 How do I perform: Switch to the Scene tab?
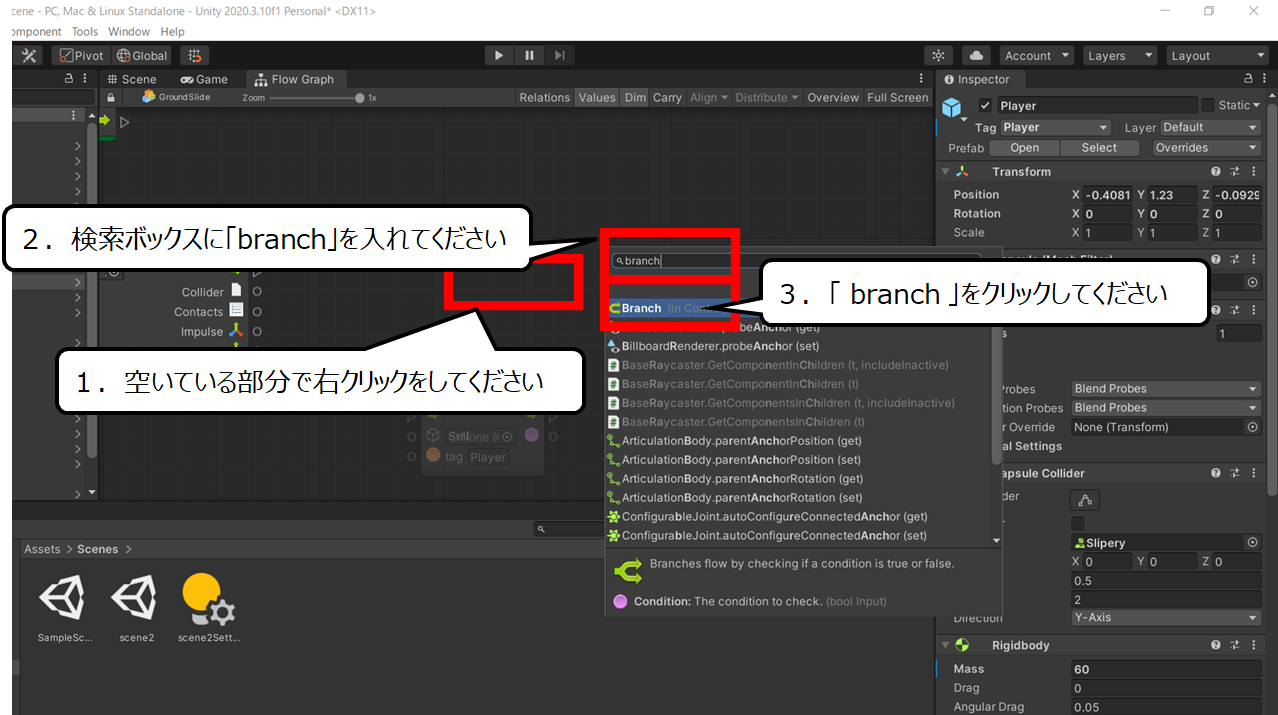131,79
